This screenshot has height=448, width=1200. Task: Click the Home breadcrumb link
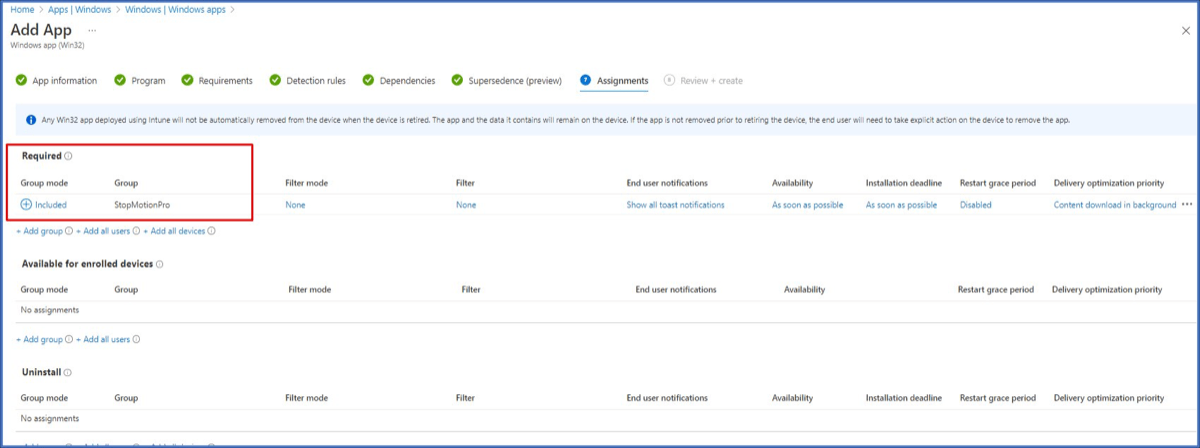(22, 10)
